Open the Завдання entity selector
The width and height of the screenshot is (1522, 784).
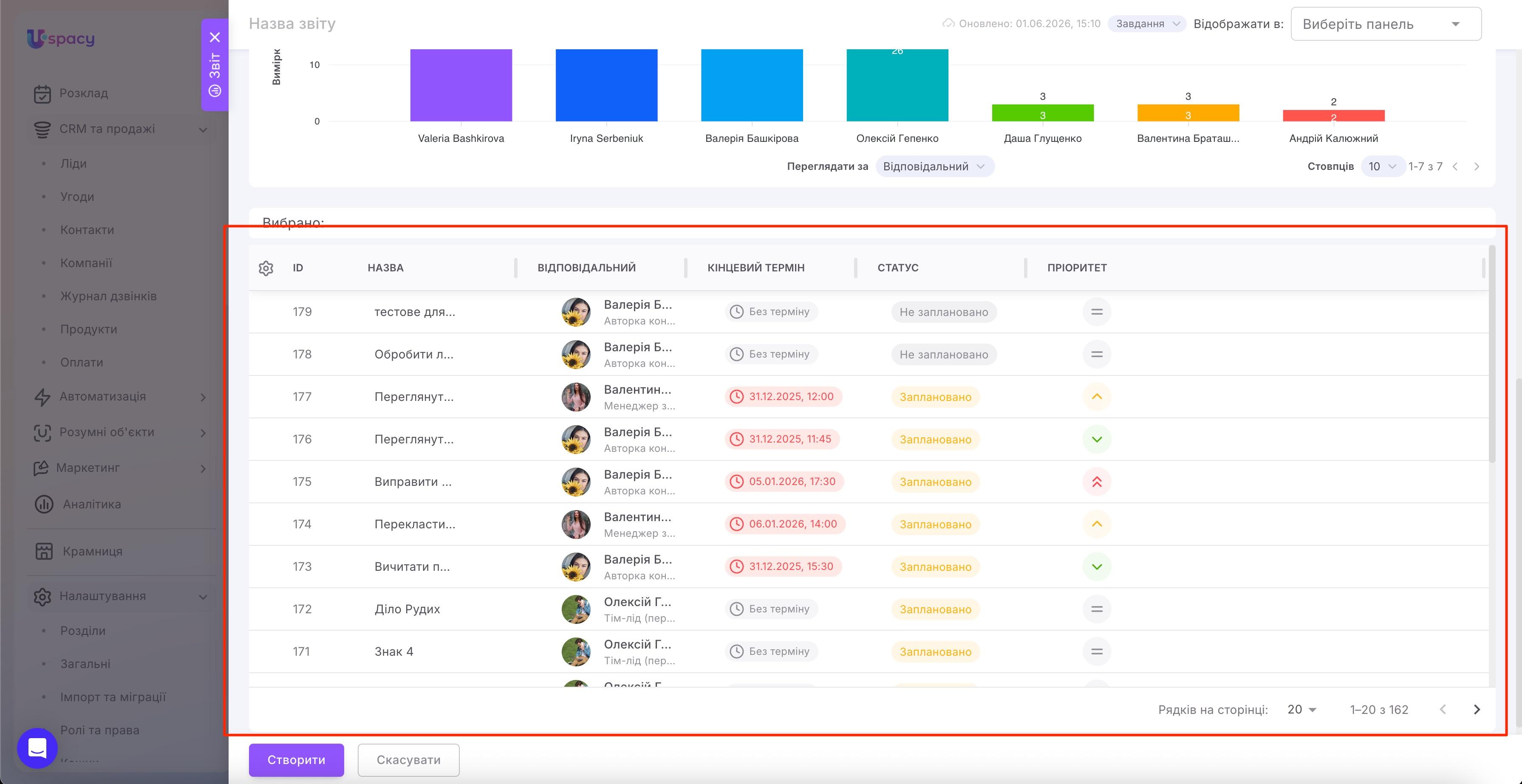[1146, 24]
